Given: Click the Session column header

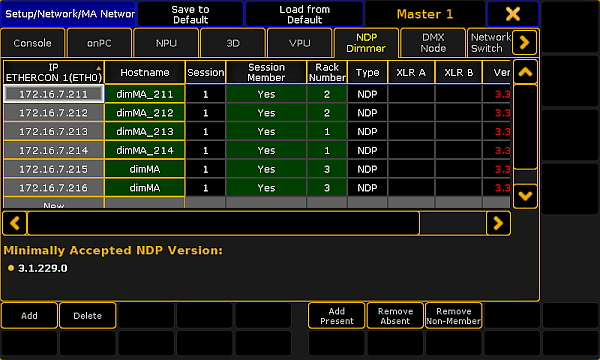Looking at the screenshot, I should pyautogui.click(x=205, y=72).
